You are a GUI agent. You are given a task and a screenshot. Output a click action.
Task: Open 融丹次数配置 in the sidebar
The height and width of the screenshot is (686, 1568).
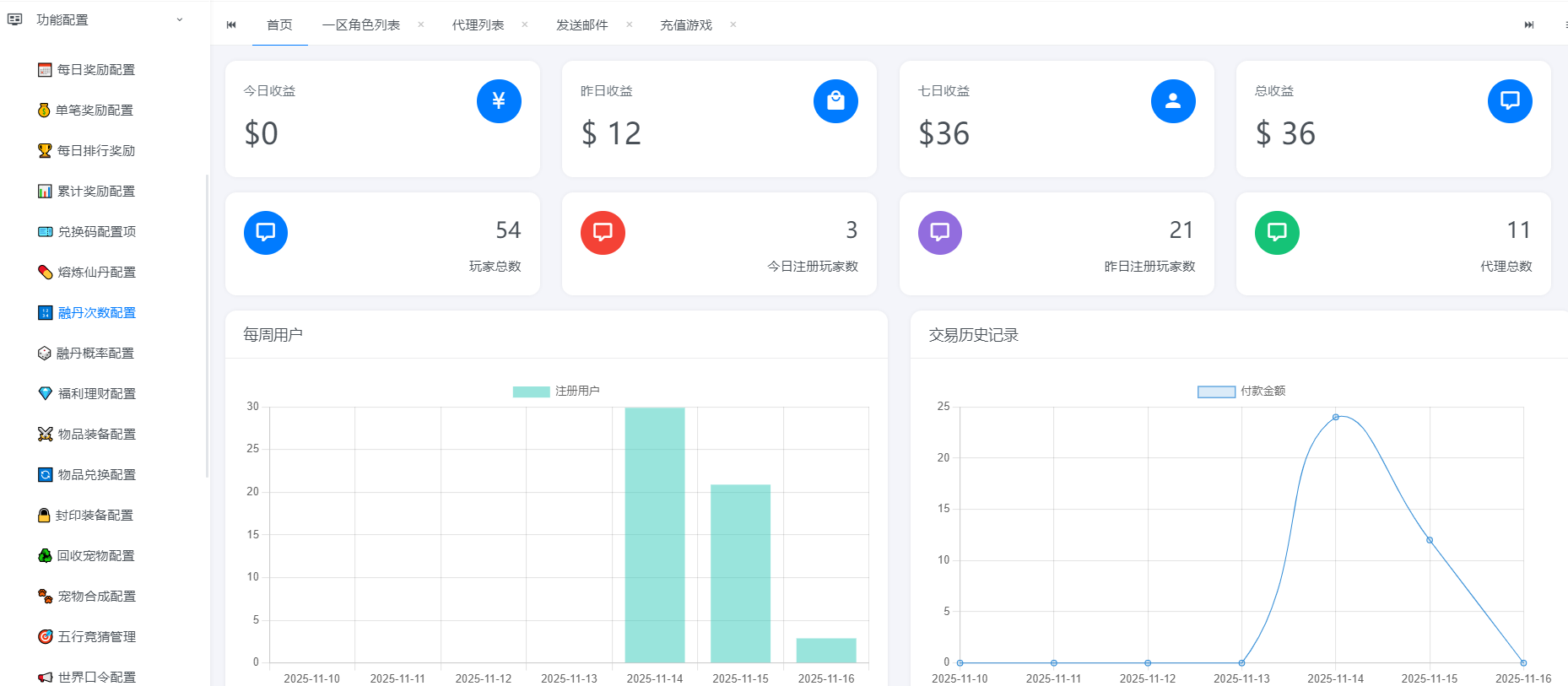pos(96,313)
